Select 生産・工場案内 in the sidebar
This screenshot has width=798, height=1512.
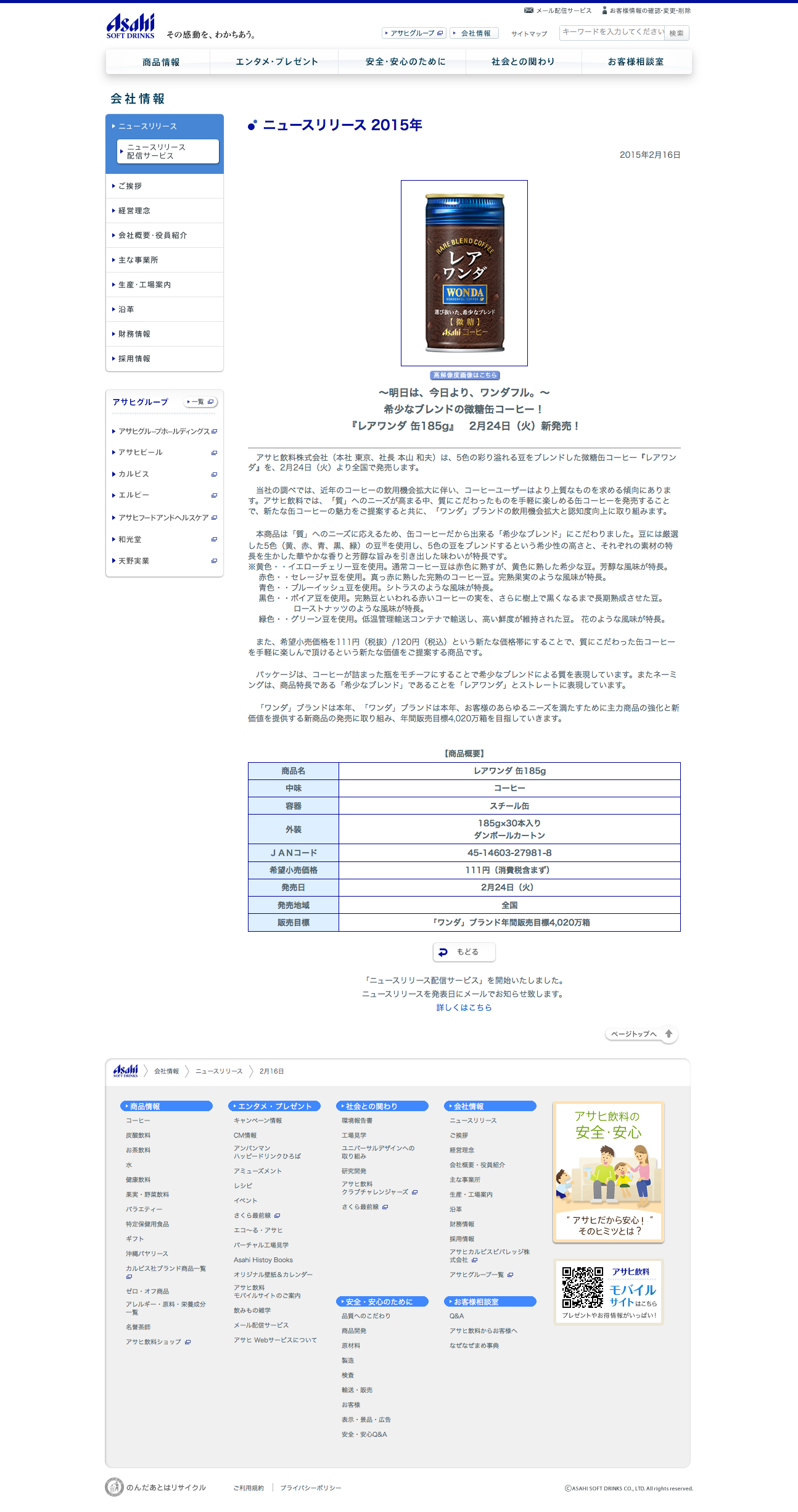click(164, 285)
